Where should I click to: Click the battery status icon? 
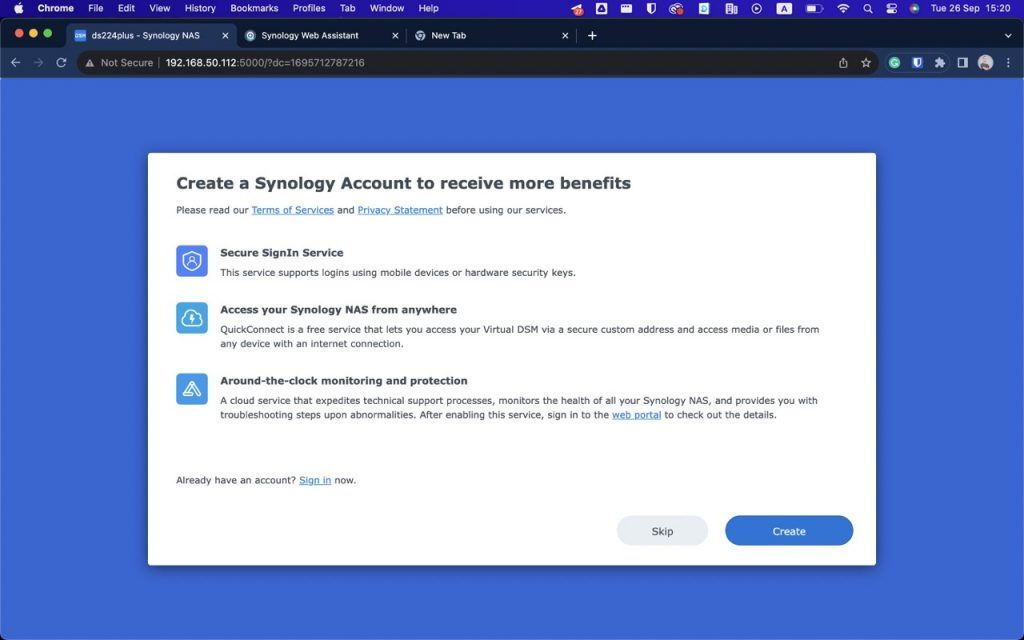click(814, 8)
